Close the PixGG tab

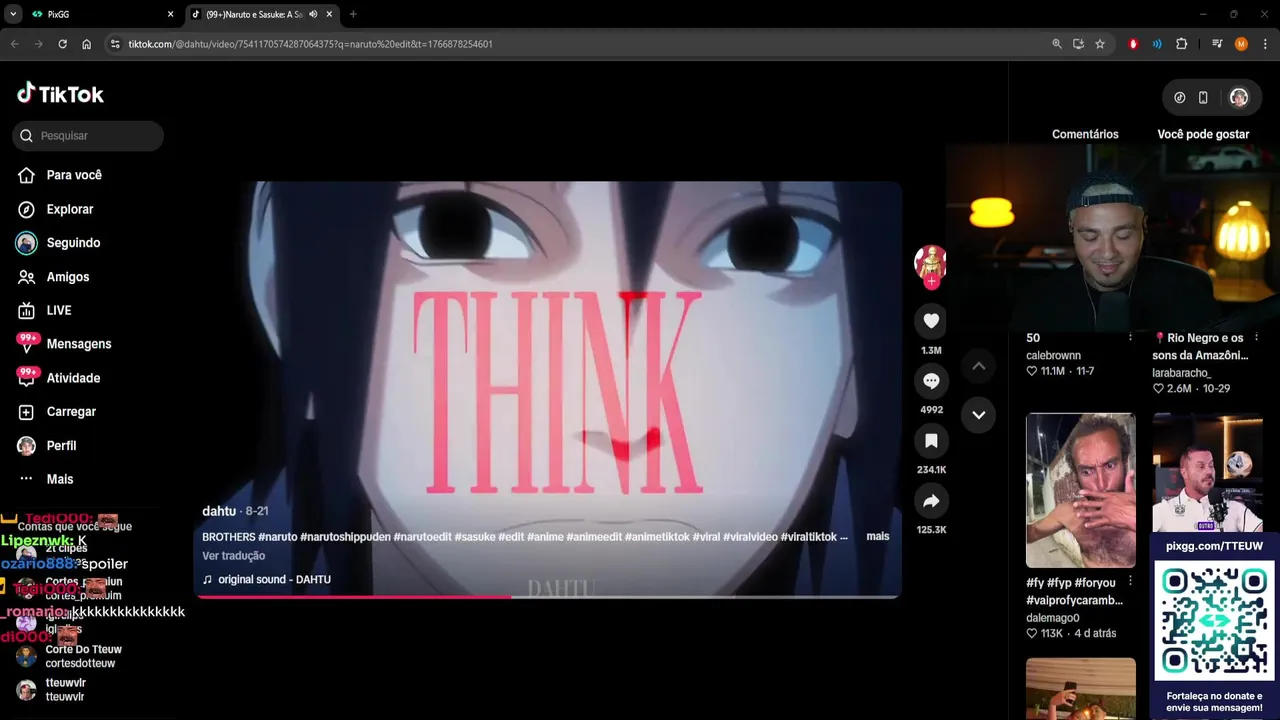point(170,14)
